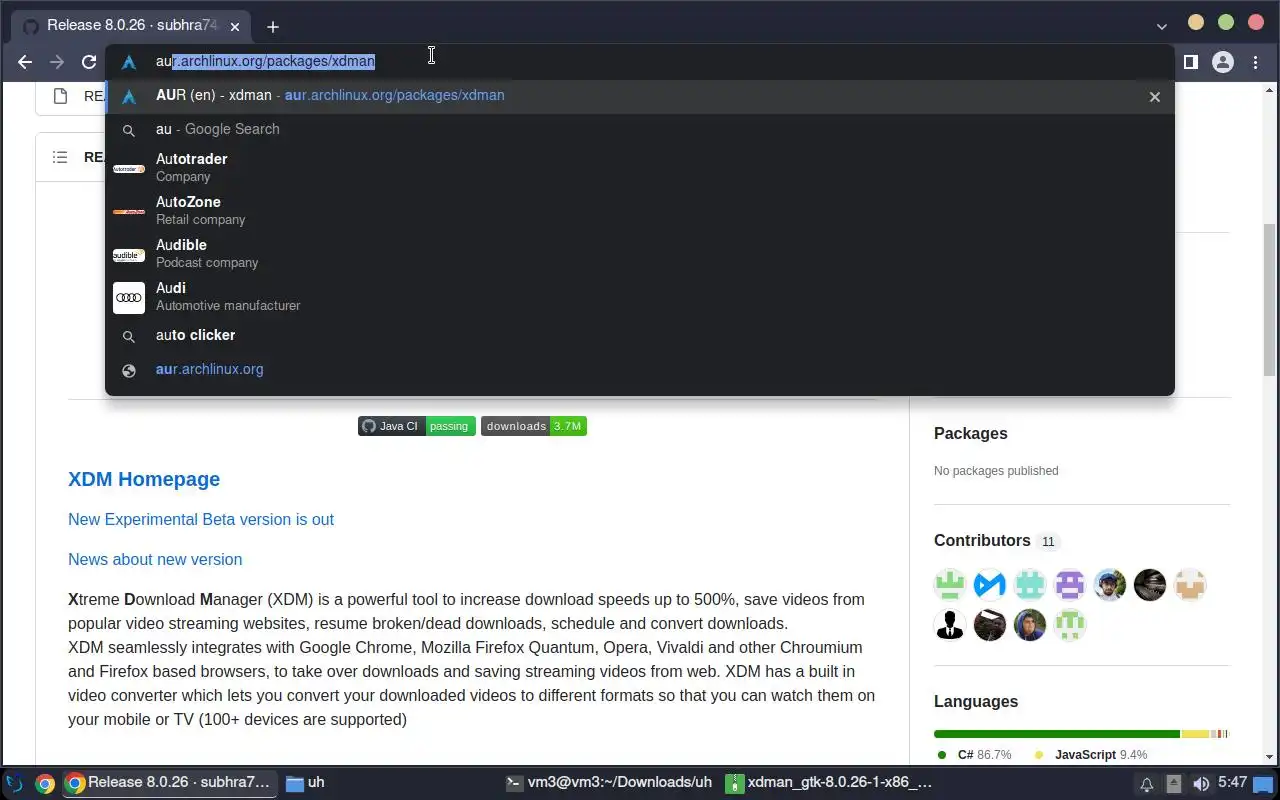Open the Chrome profile avatar menu
1280x800 pixels.
pos(1223,62)
